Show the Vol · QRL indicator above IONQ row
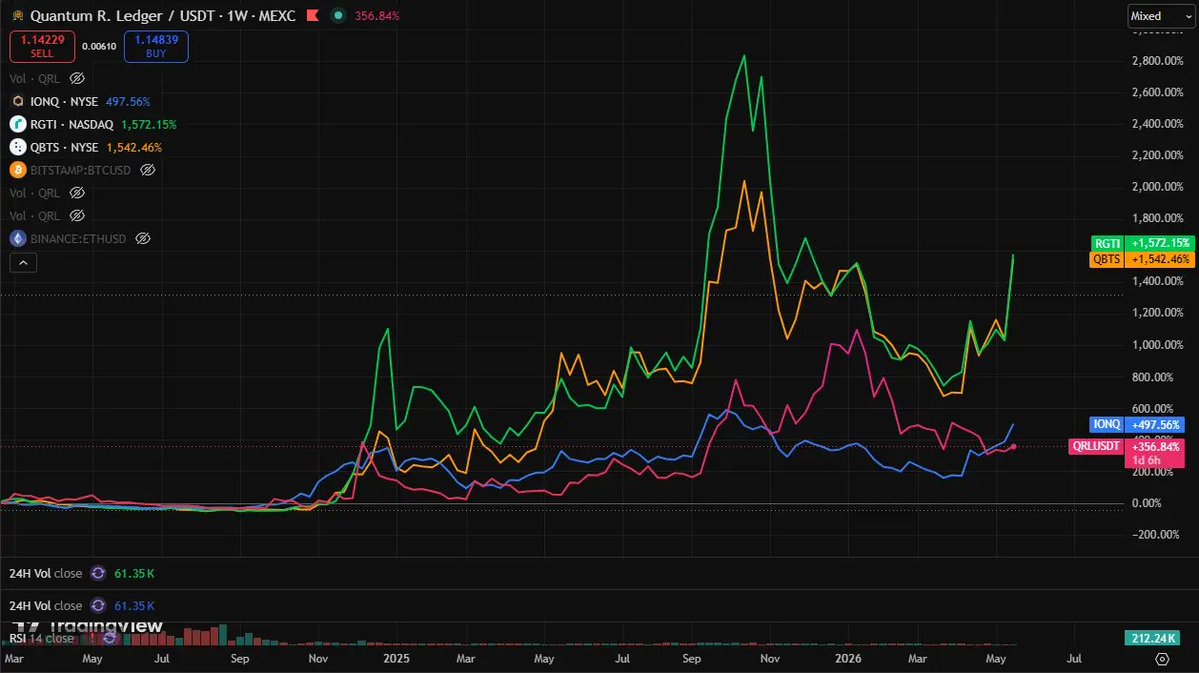The width and height of the screenshot is (1199, 673). tap(77, 78)
